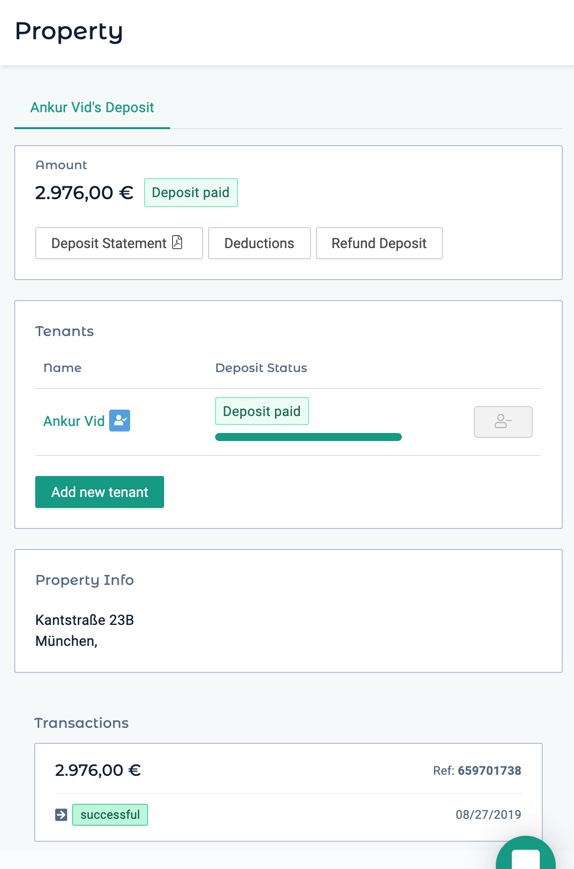The height and width of the screenshot is (869, 574).
Task: Click the remove tenant icon button
Action: coord(503,422)
